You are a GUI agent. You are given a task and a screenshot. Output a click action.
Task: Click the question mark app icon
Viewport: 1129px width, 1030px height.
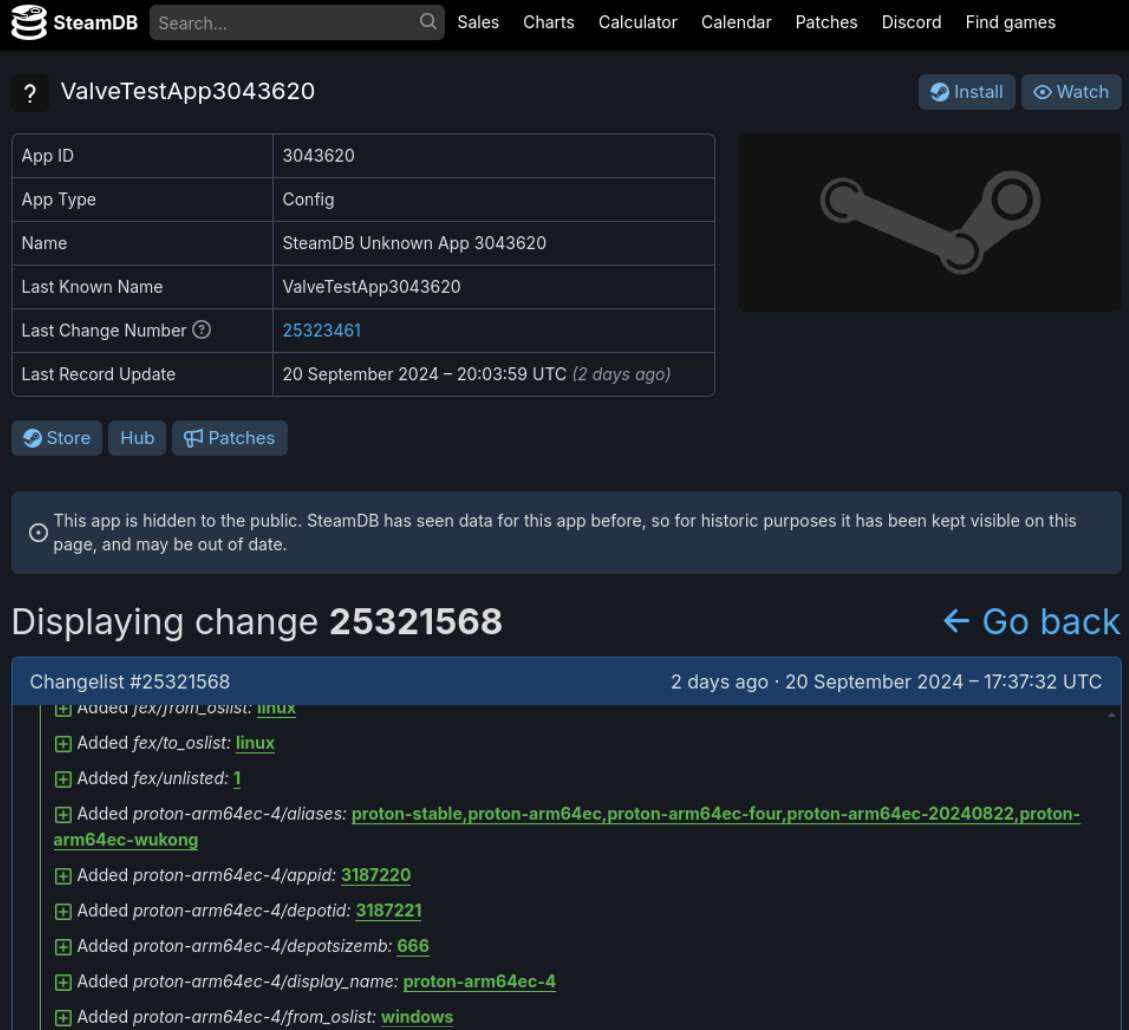(30, 93)
